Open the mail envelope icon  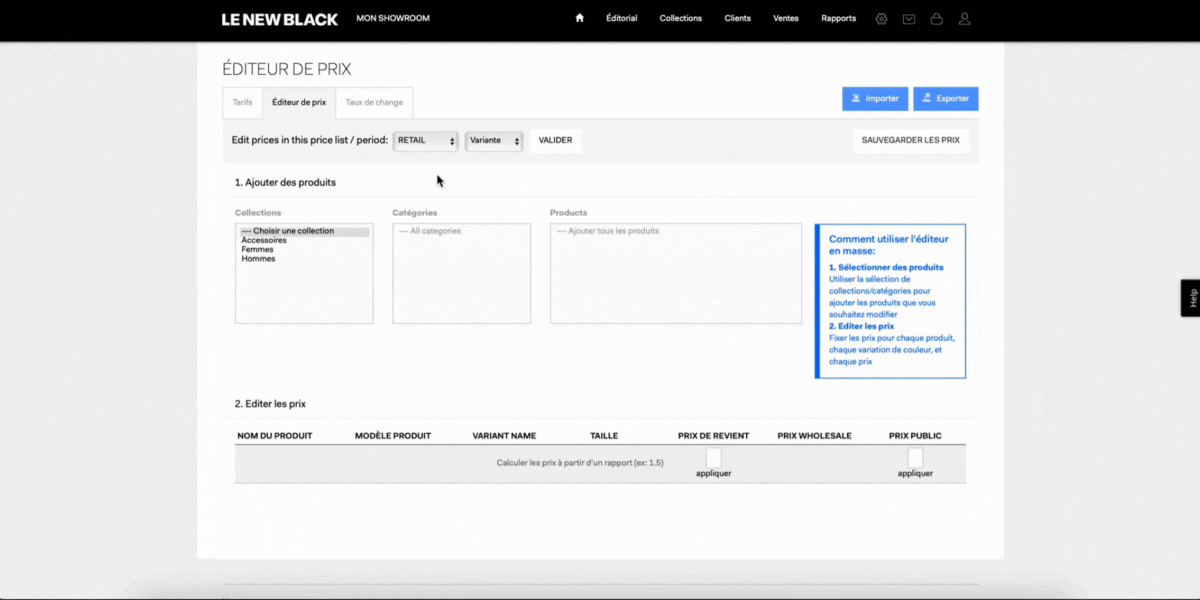pos(908,18)
